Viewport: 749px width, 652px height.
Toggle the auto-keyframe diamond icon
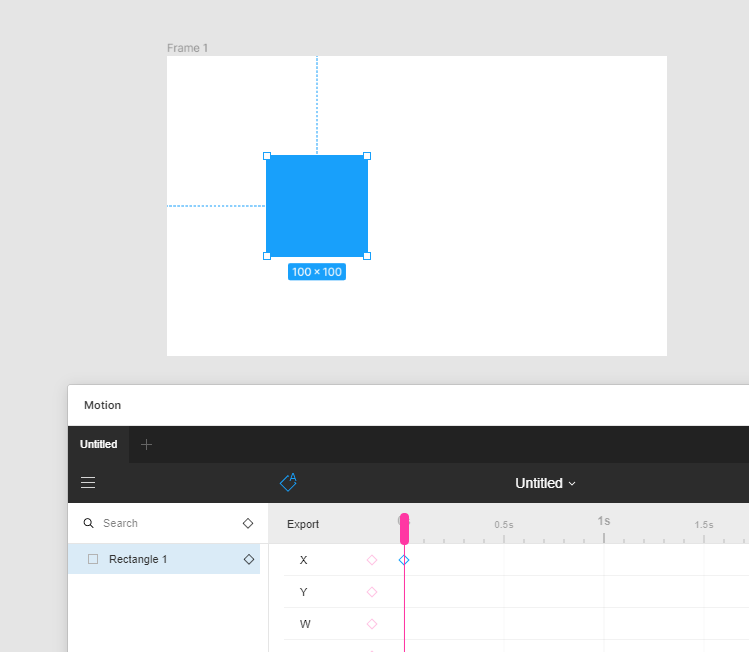[289, 482]
